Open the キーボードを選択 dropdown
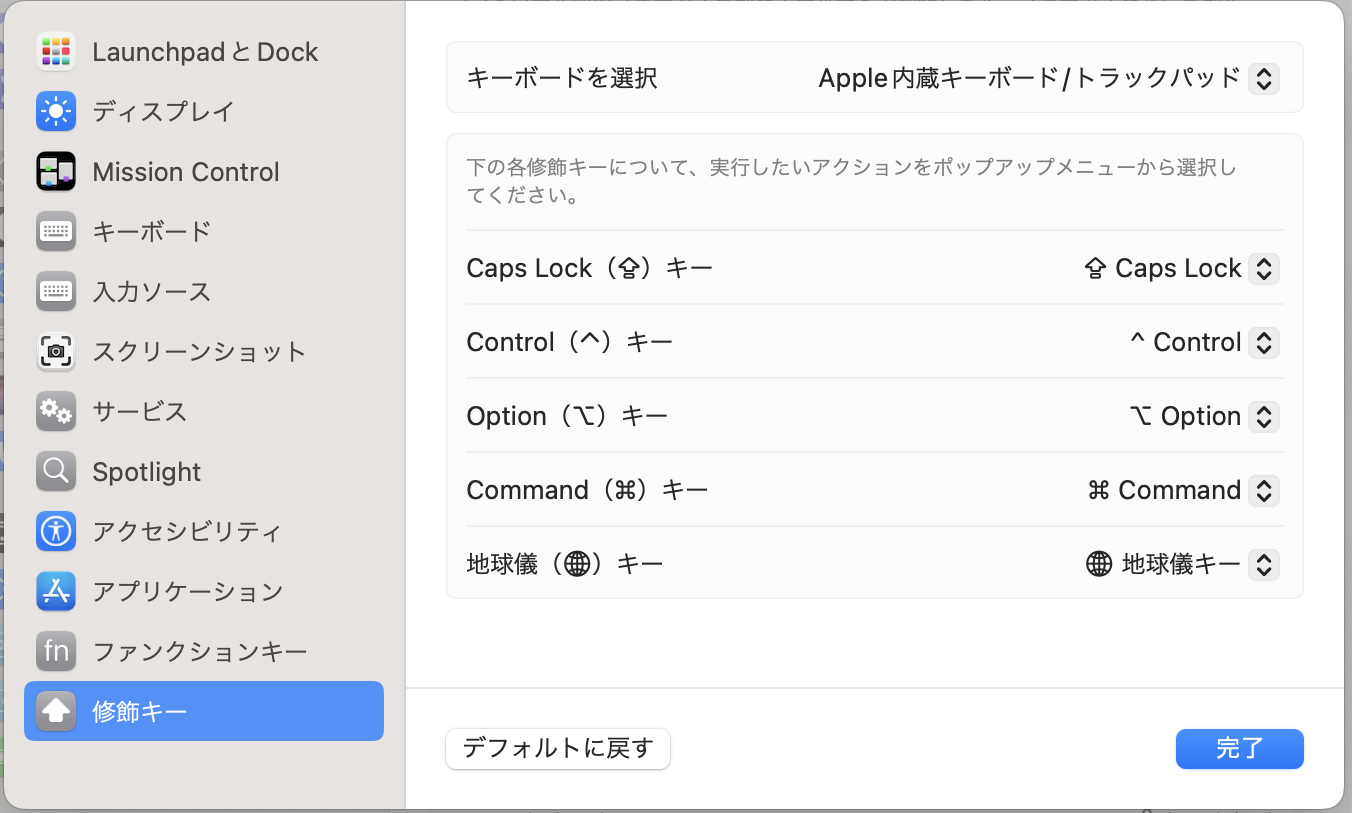Image resolution: width=1352 pixels, height=813 pixels. [1263, 78]
